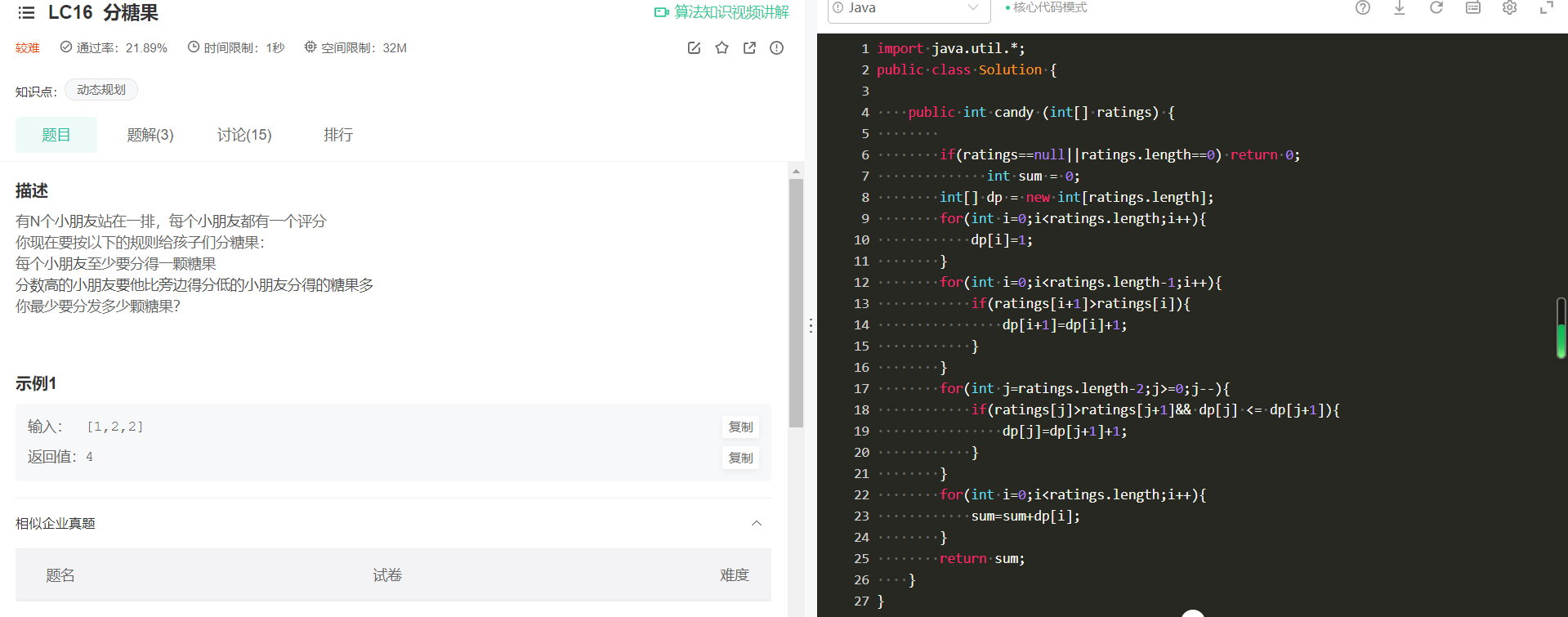The height and width of the screenshot is (617, 1568).
Task: Click the 'return sum;' code line
Action: pyautogui.click(x=982, y=558)
